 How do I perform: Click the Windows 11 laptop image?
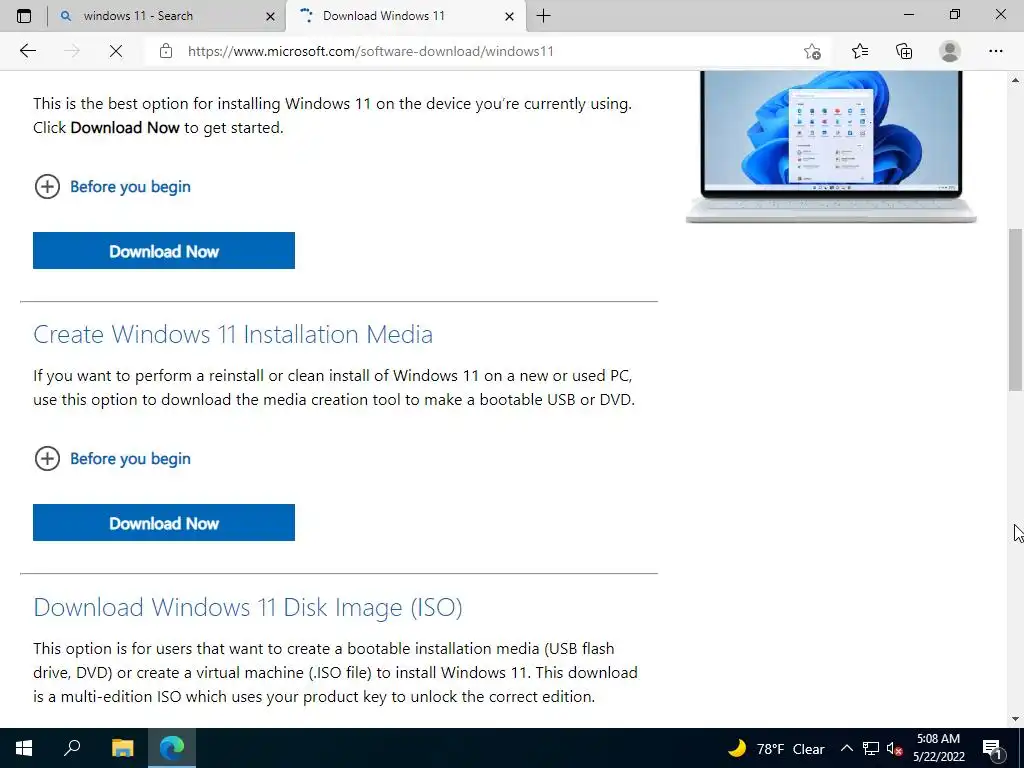click(x=831, y=147)
